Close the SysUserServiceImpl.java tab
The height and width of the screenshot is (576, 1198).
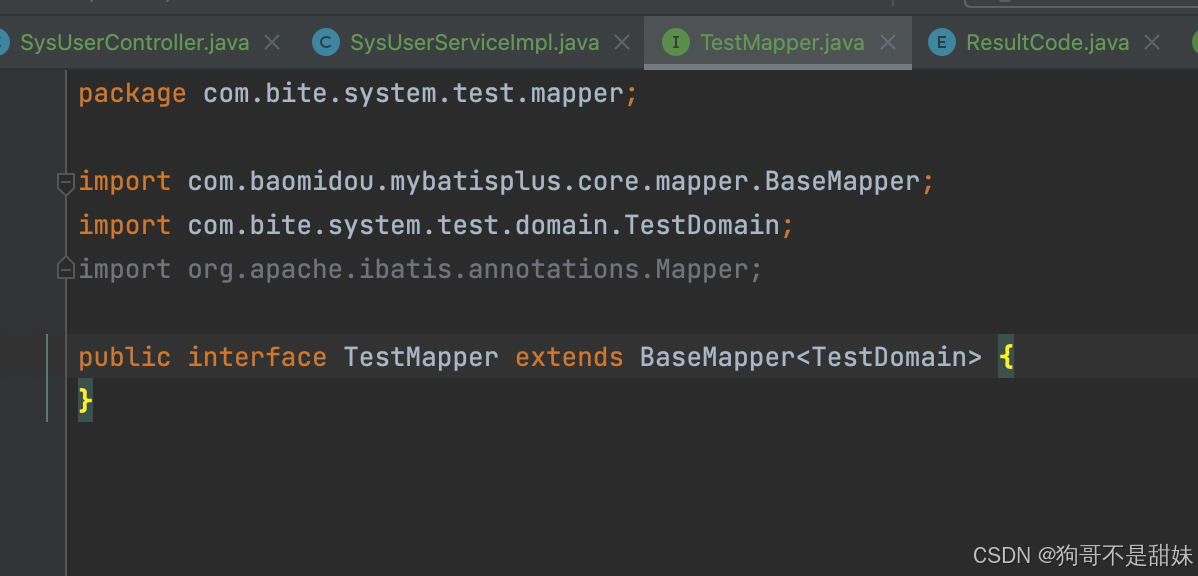point(622,43)
